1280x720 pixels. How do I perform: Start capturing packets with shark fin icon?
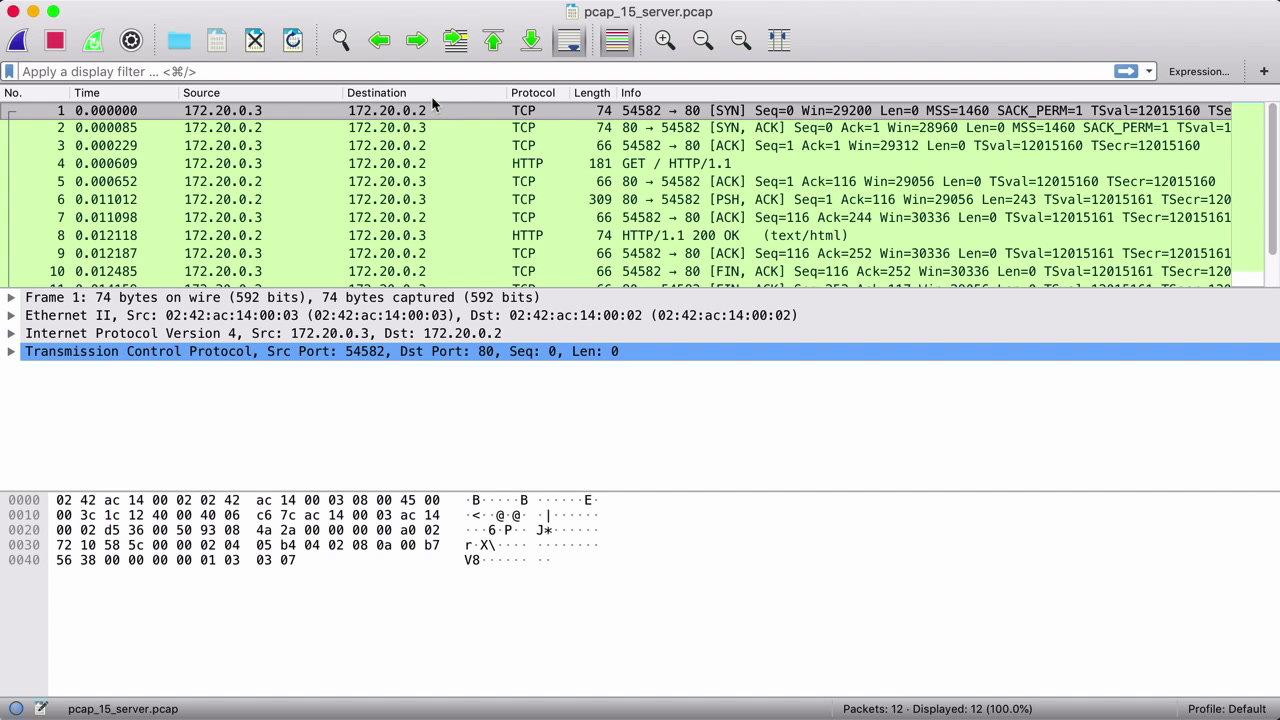17,40
